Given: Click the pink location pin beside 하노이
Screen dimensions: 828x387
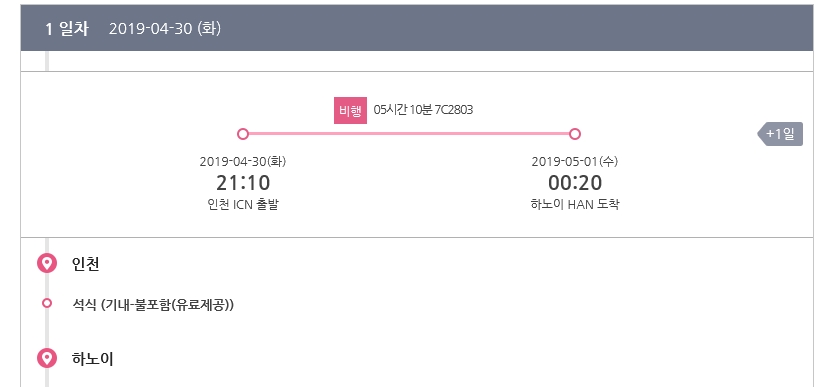Looking at the screenshot, I should [47, 358].
